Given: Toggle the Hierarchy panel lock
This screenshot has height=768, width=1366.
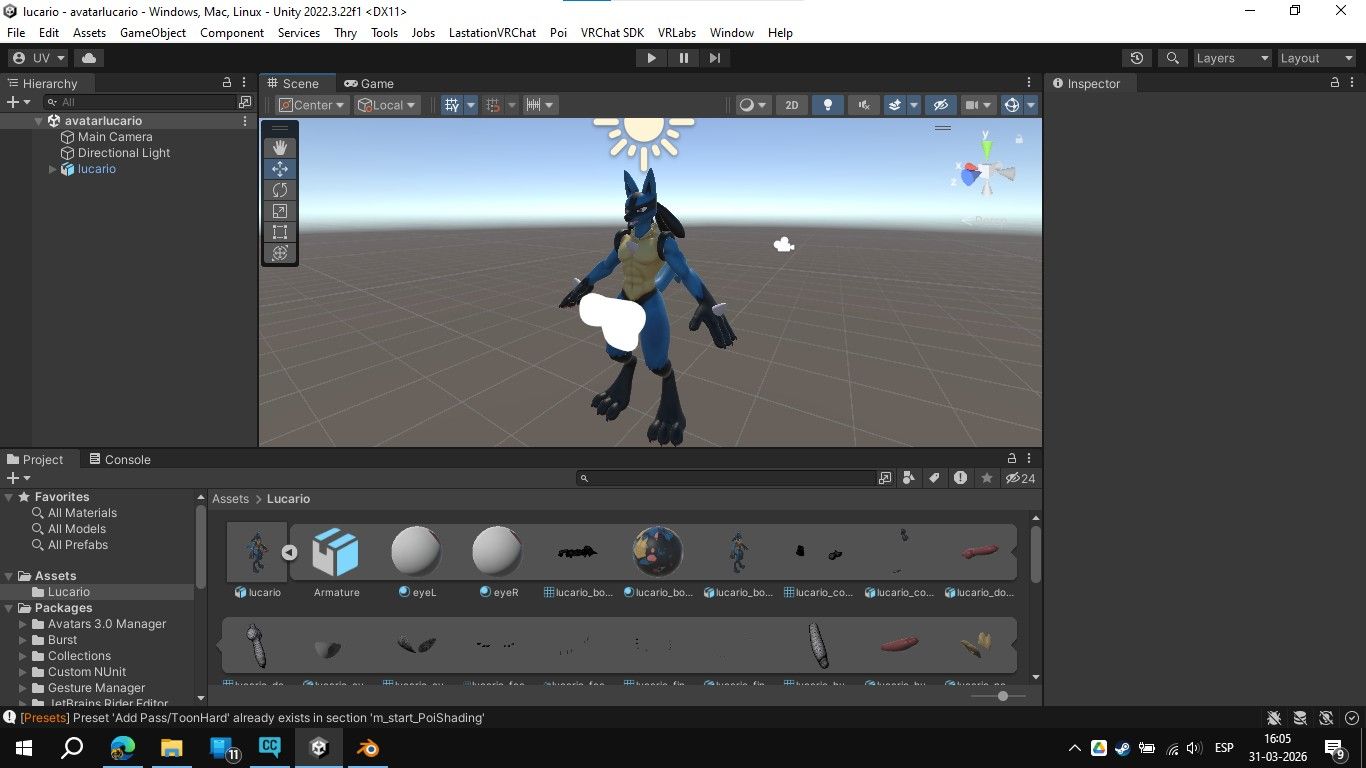Looking at the screenshot, I should point(227,83).
